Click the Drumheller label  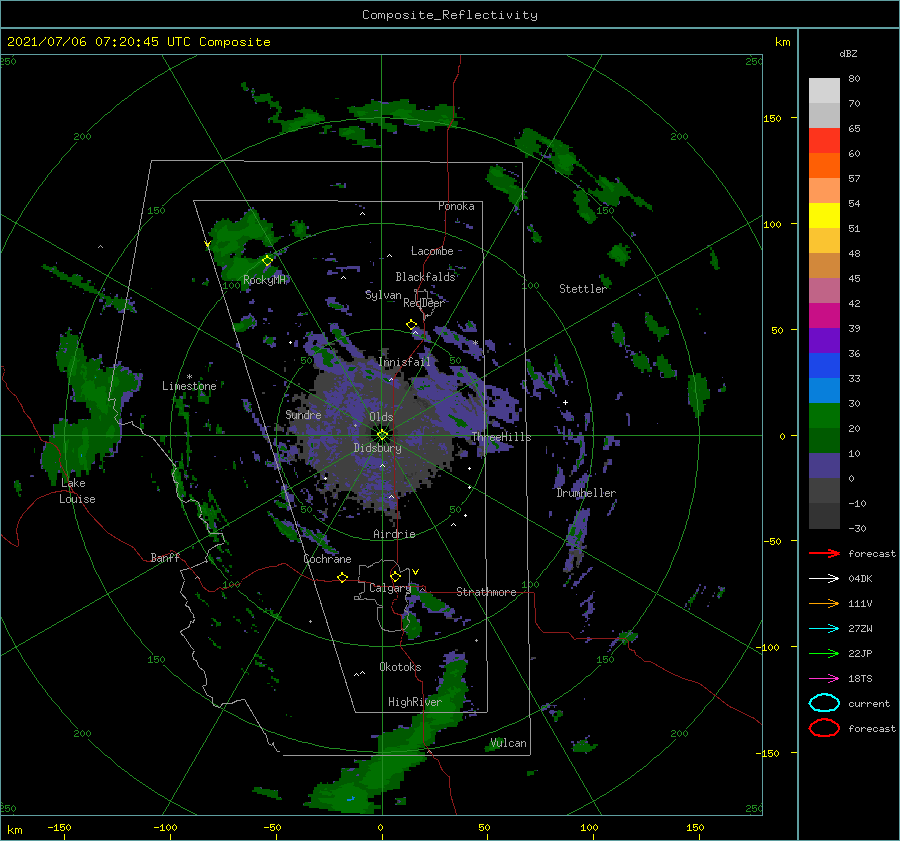pos(586,493)
